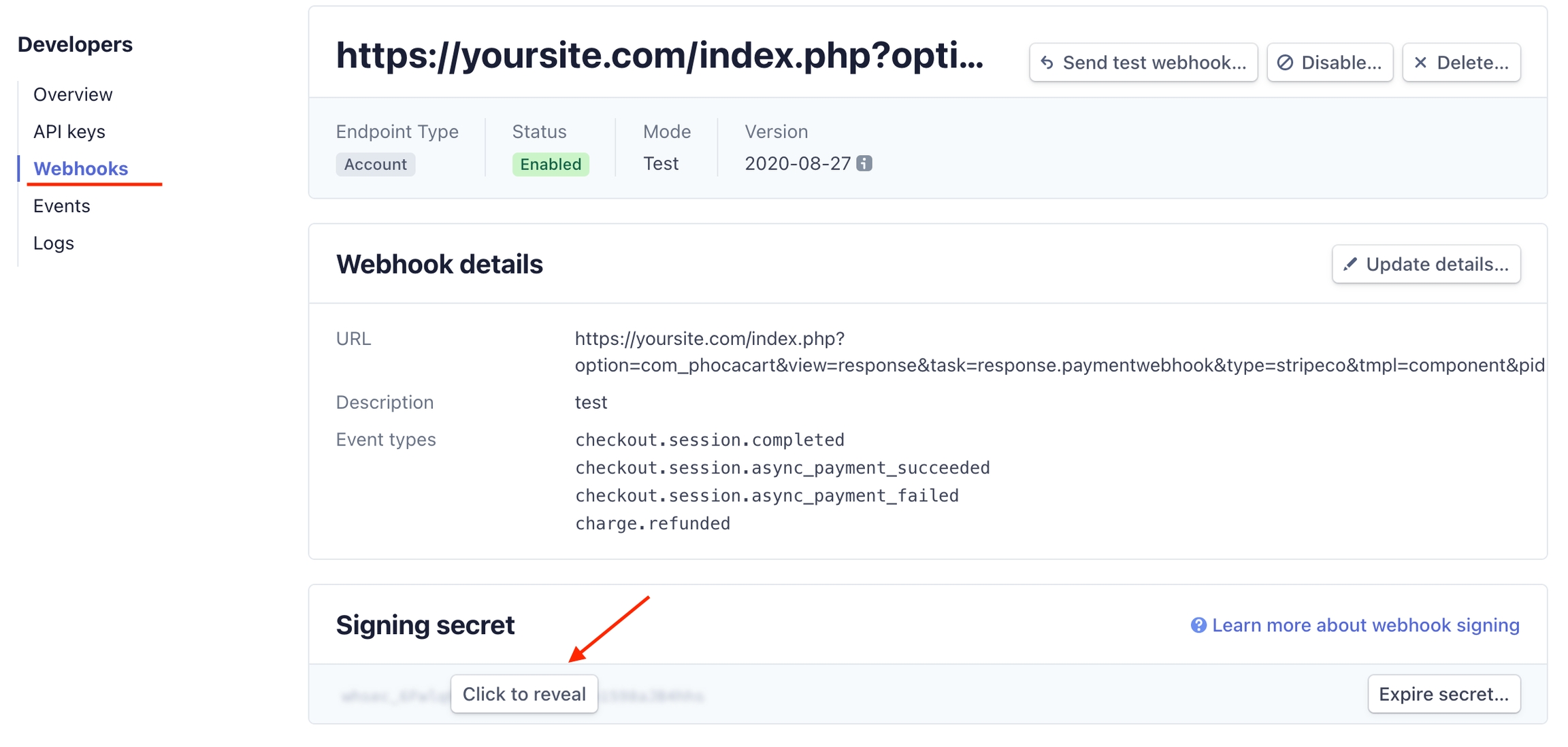Open the API keys section

(69, 131)
